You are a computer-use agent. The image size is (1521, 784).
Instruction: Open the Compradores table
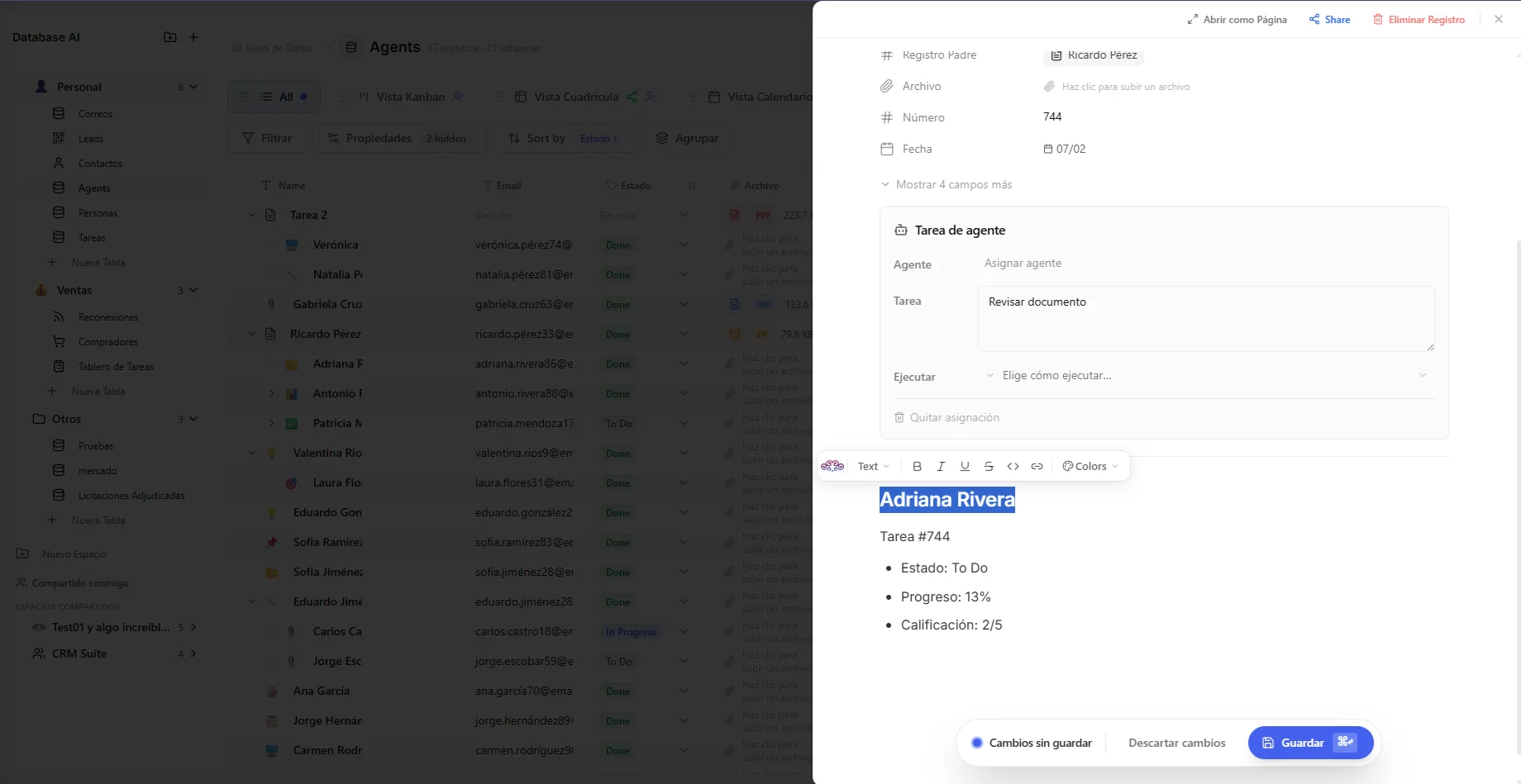(108, 342)
